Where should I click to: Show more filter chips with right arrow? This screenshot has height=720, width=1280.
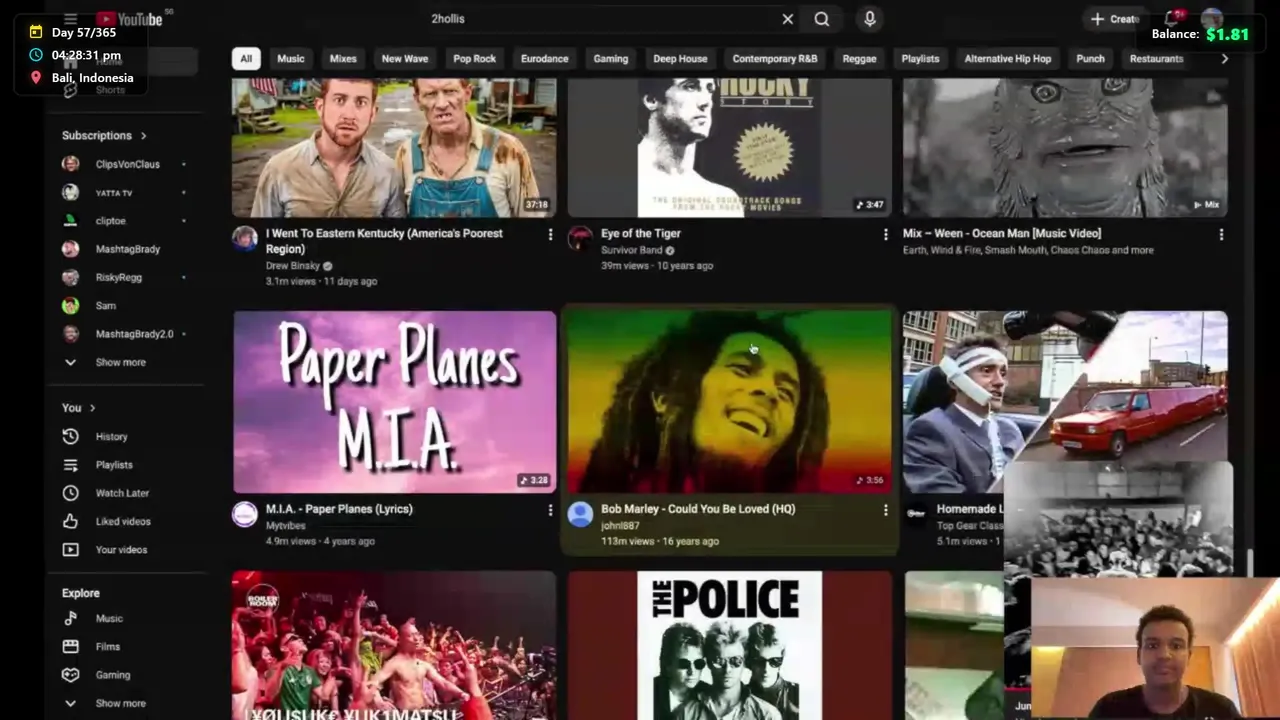click(1225, 59)
